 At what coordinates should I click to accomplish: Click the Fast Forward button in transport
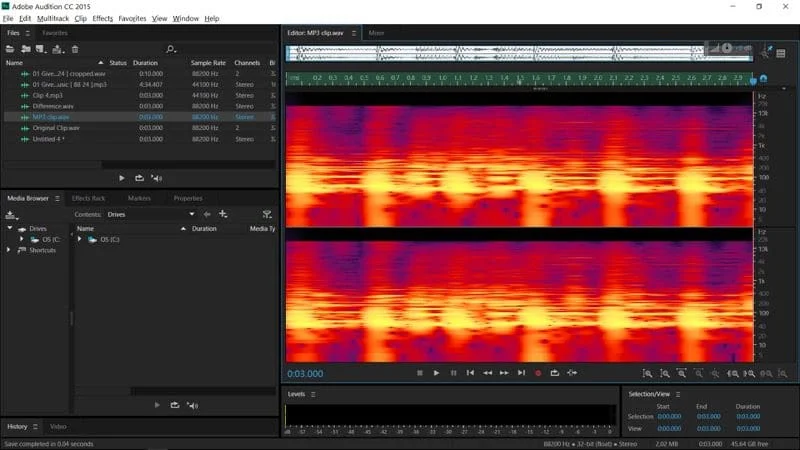[x=504, y=373]
